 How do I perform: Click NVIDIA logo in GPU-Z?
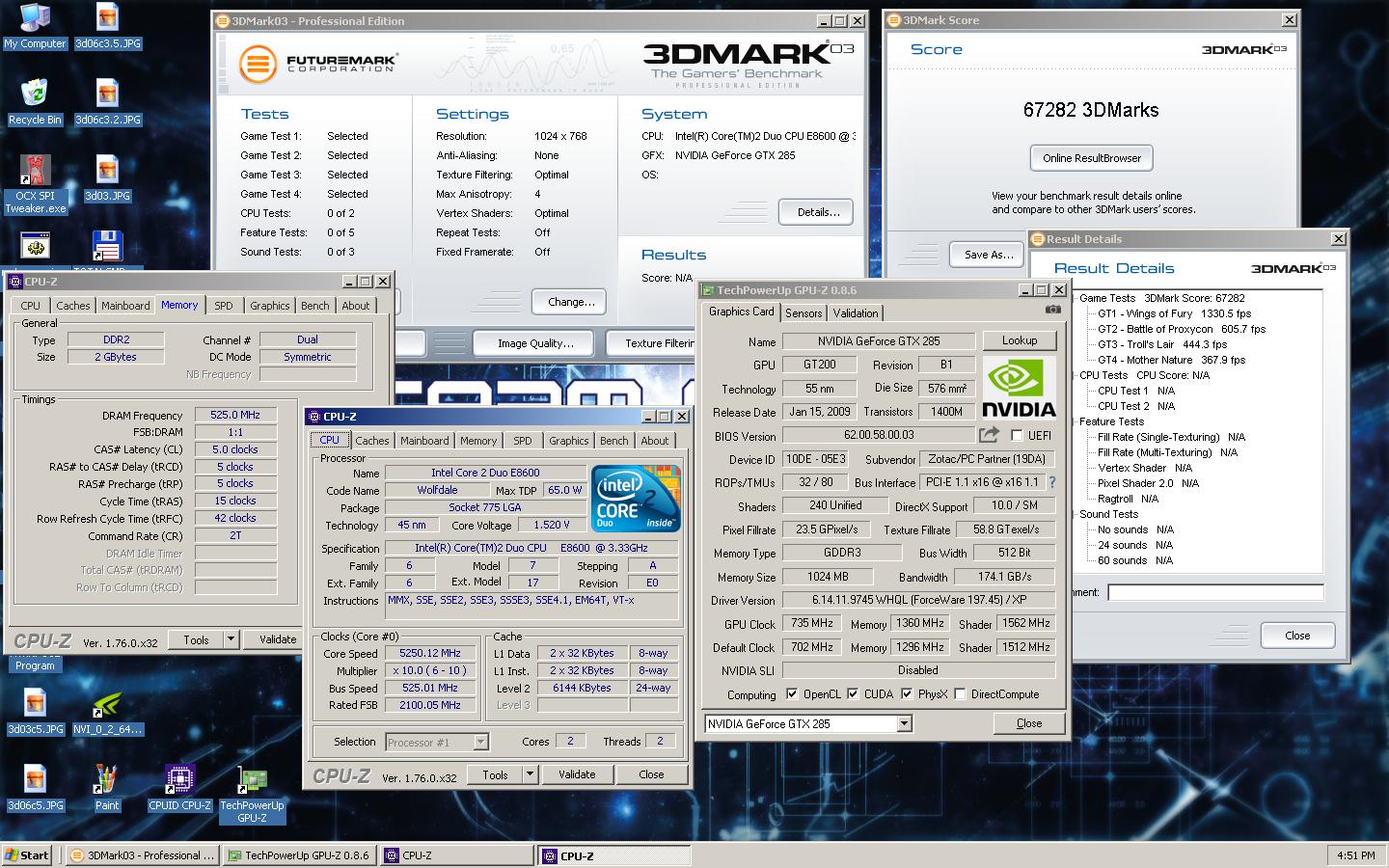1019,387
